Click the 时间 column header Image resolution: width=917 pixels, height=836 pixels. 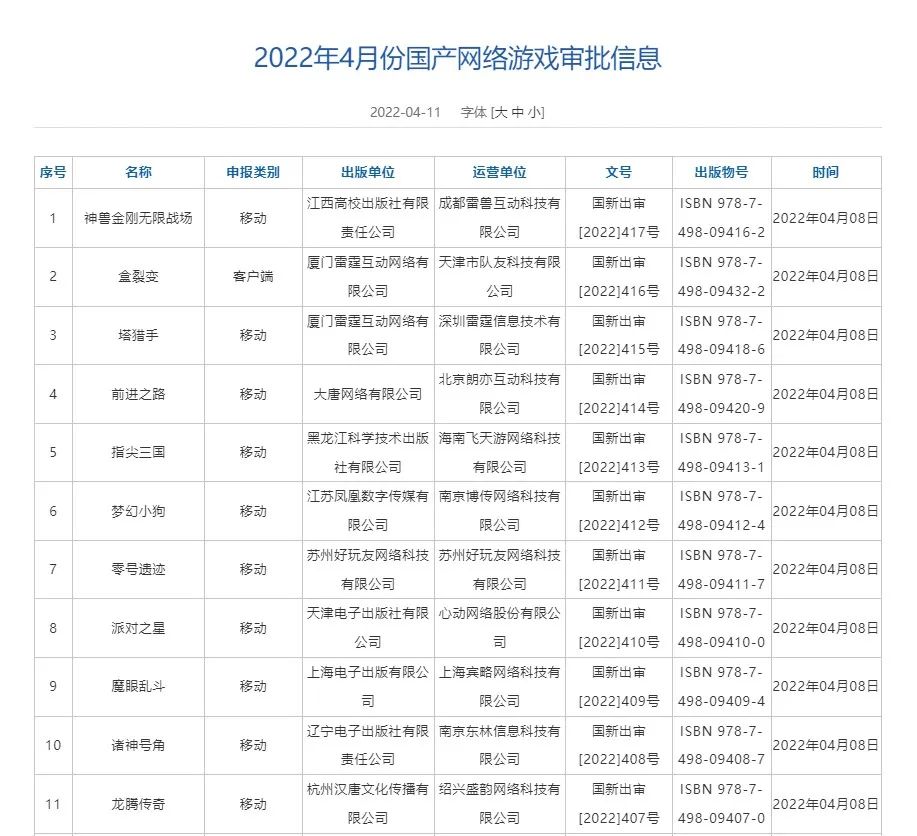(x=826, y=172)
